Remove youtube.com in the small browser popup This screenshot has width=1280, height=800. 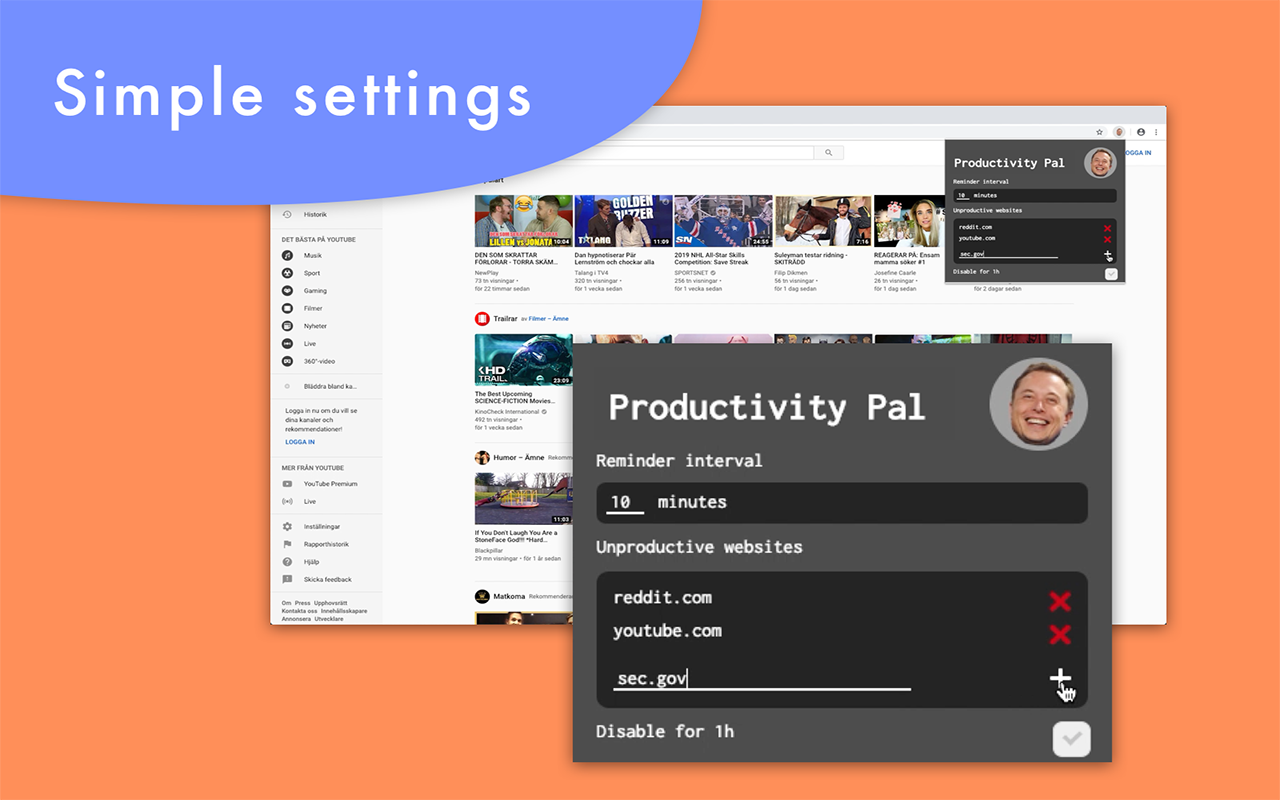1107,240
